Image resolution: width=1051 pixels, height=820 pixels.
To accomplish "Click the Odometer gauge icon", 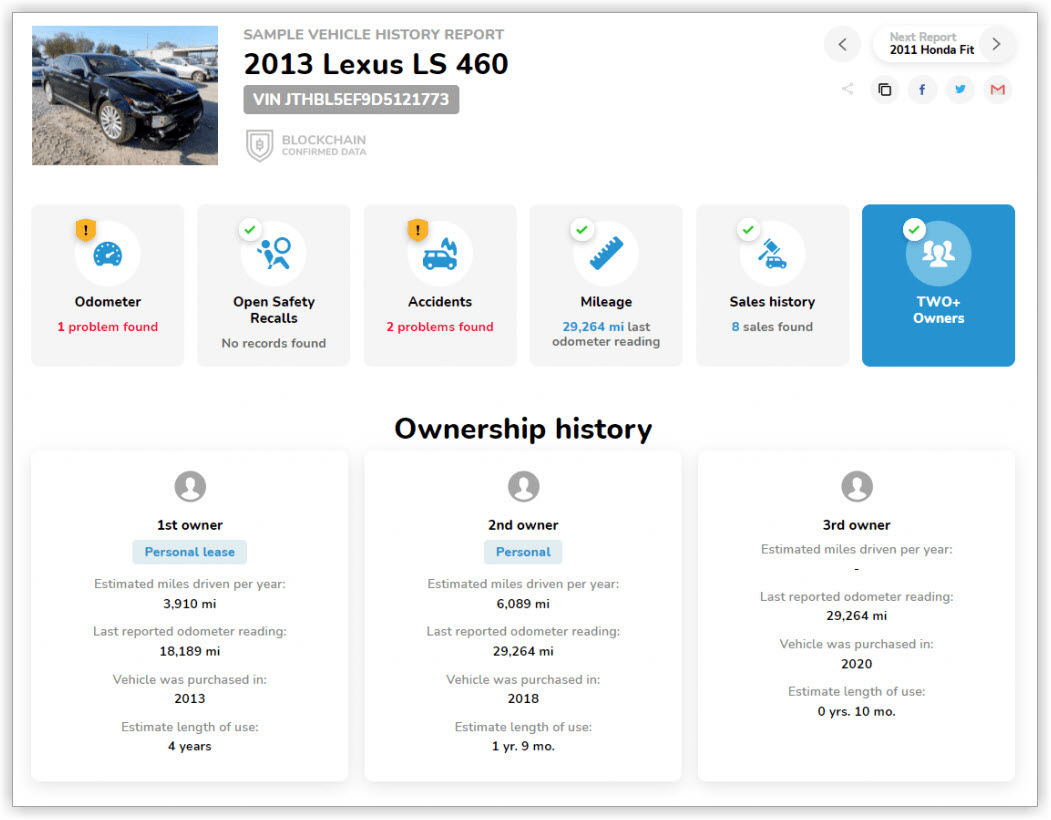I will (107, 254).
